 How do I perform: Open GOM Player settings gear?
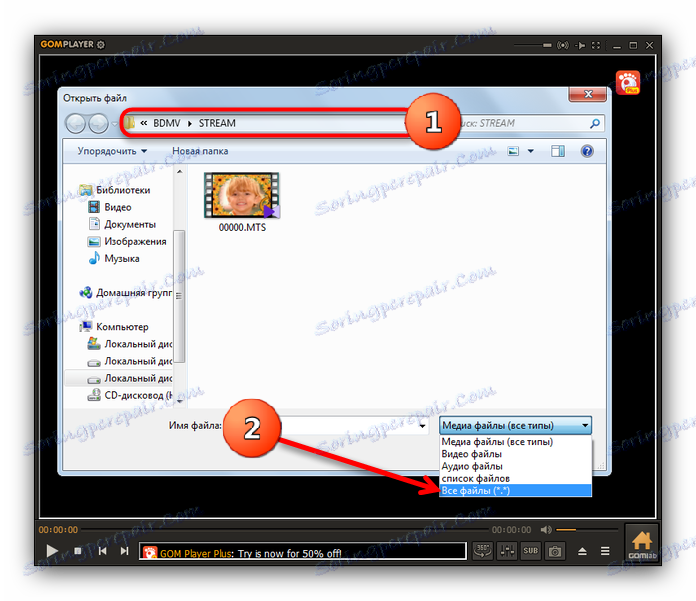[x=101, y=44]
